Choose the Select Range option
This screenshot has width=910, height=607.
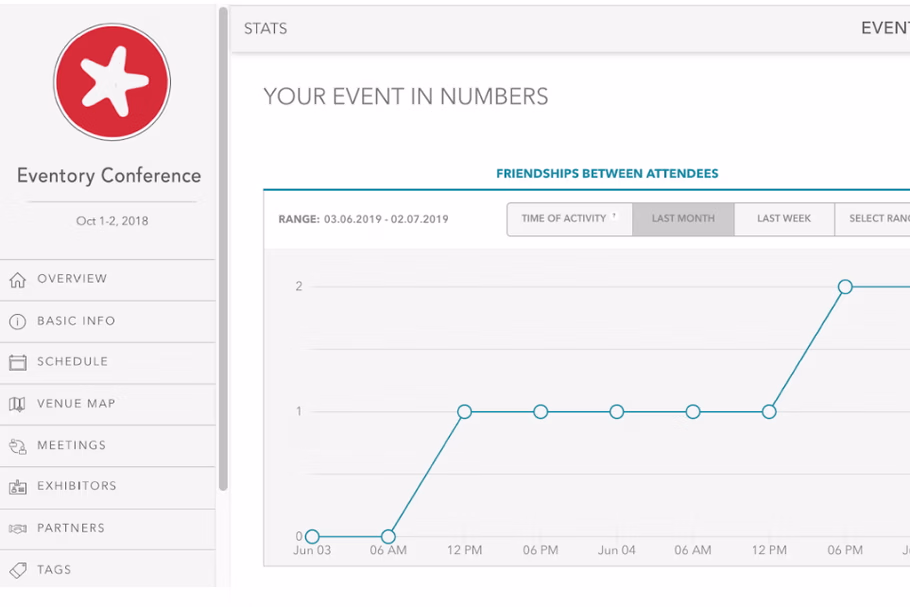[x=877, y=219]
